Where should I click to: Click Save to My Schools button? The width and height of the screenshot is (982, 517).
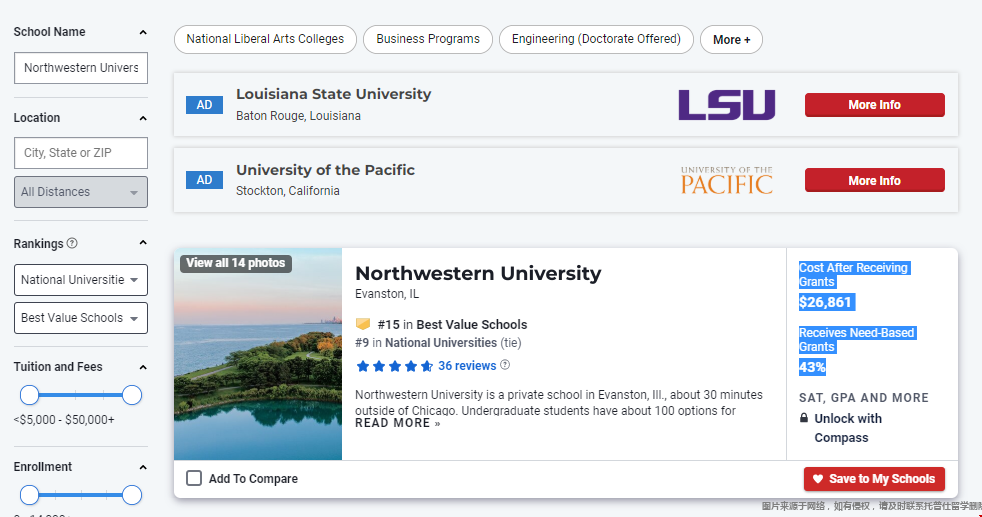coord(874,479)
